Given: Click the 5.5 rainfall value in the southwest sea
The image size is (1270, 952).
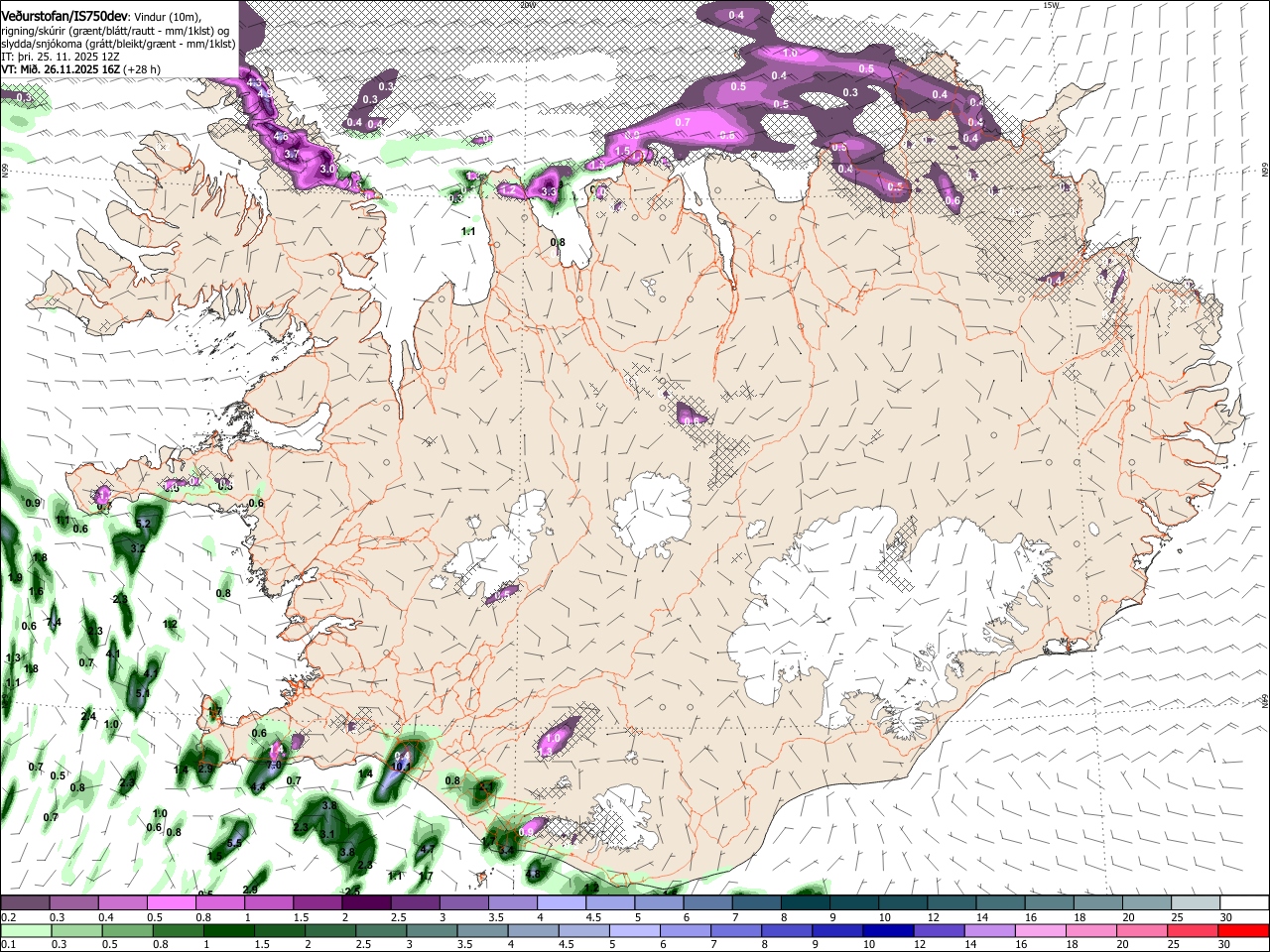Looking at the screenshot, I should [235, 843].
